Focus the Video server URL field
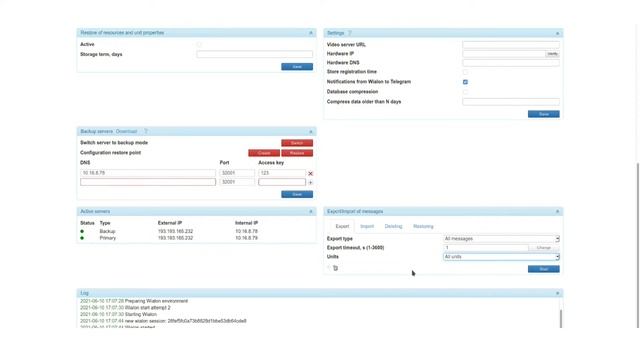Screen dimensions: 640x360 [x=511, y=44]
